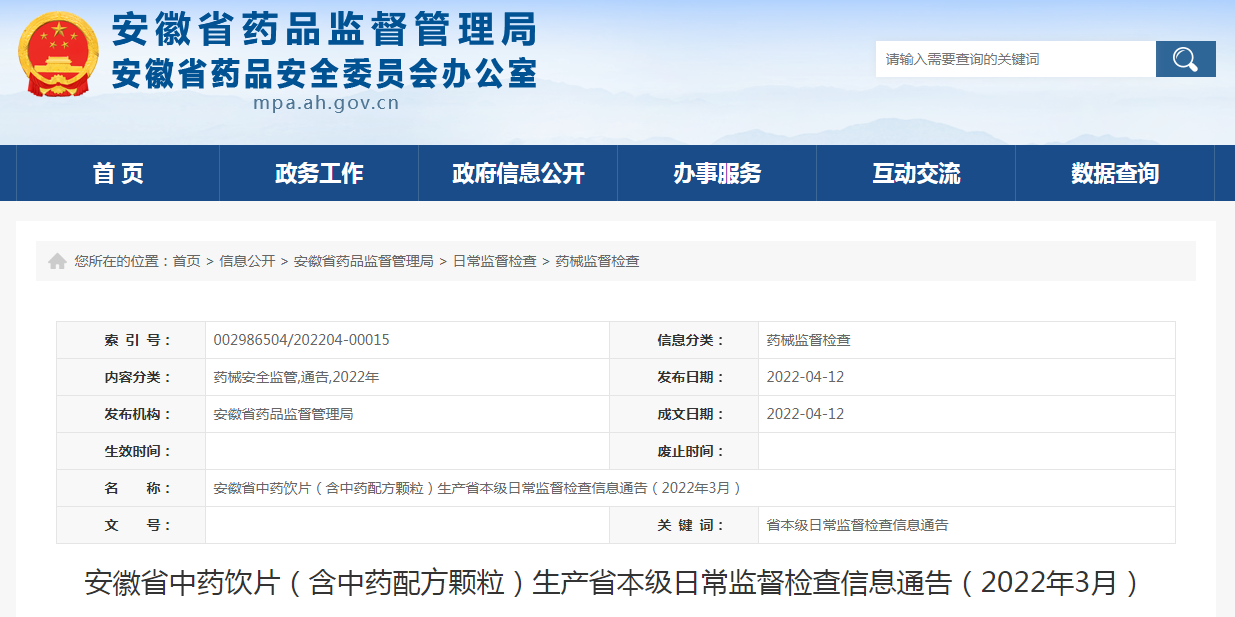Viewport: 1235px width, 617px height.
Task: Click the 发布日期 value 2022-04-12
Action: (805, 377)
